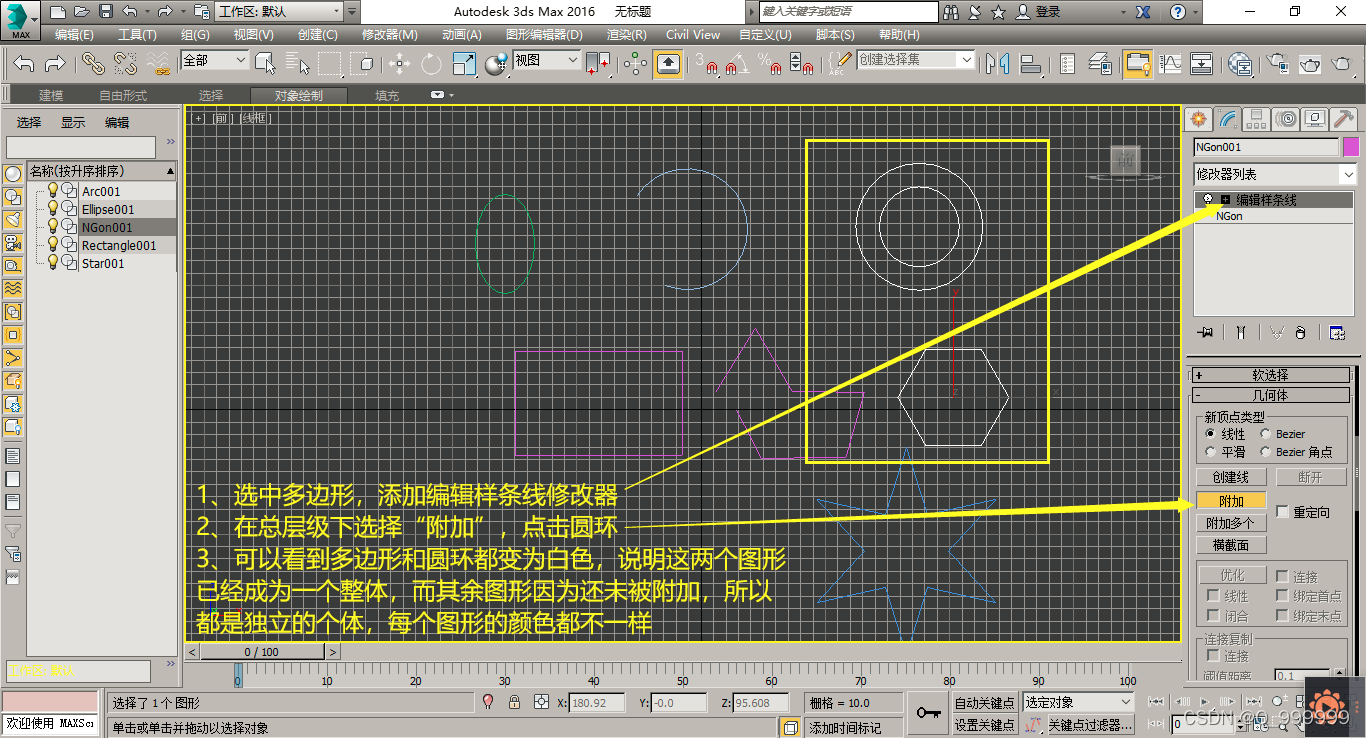Open Render Setup teapot icon
This screenshot has width=1366, height=738.
coord(1277,64)
